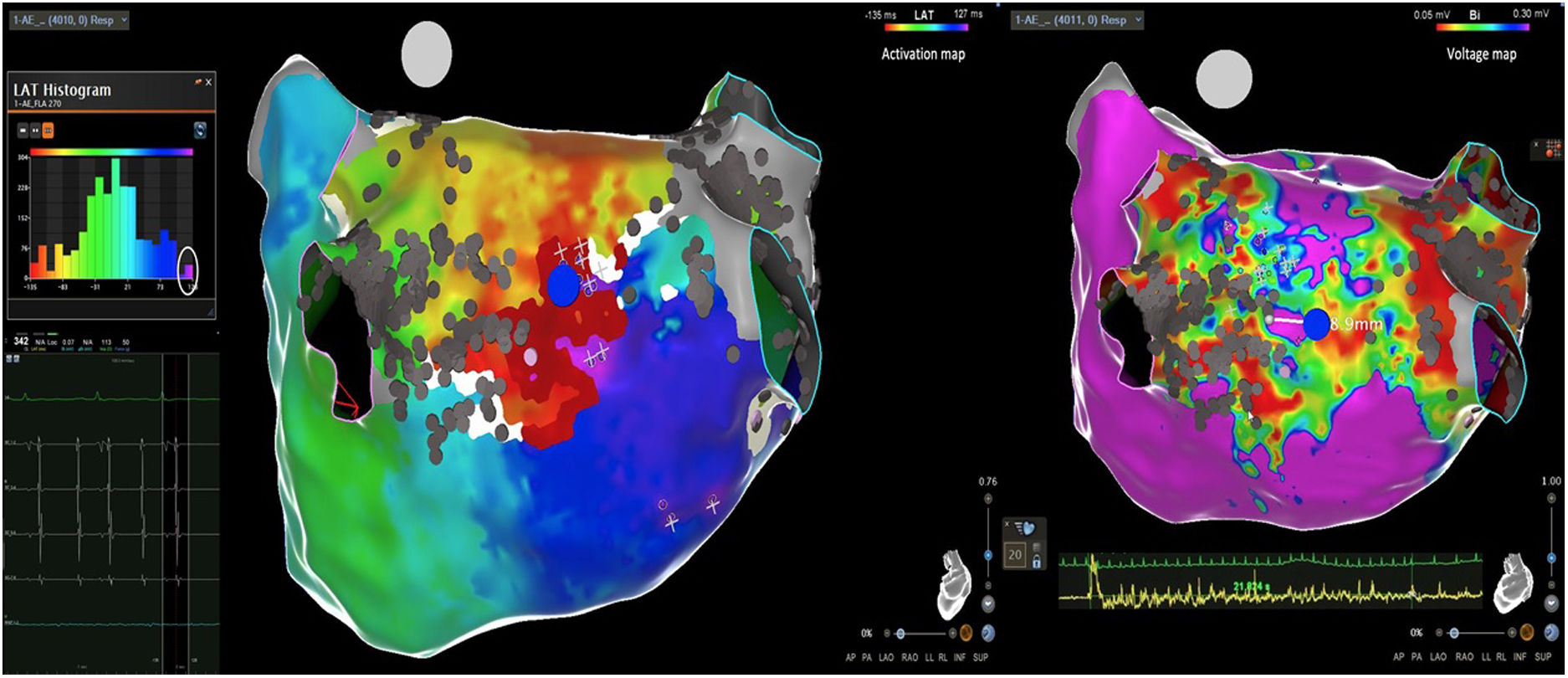Image resolution: width=1568 pixels, height=678 pixels.
Task: Expand chevron button beneath activation map zoom slider
Action: 988,604
